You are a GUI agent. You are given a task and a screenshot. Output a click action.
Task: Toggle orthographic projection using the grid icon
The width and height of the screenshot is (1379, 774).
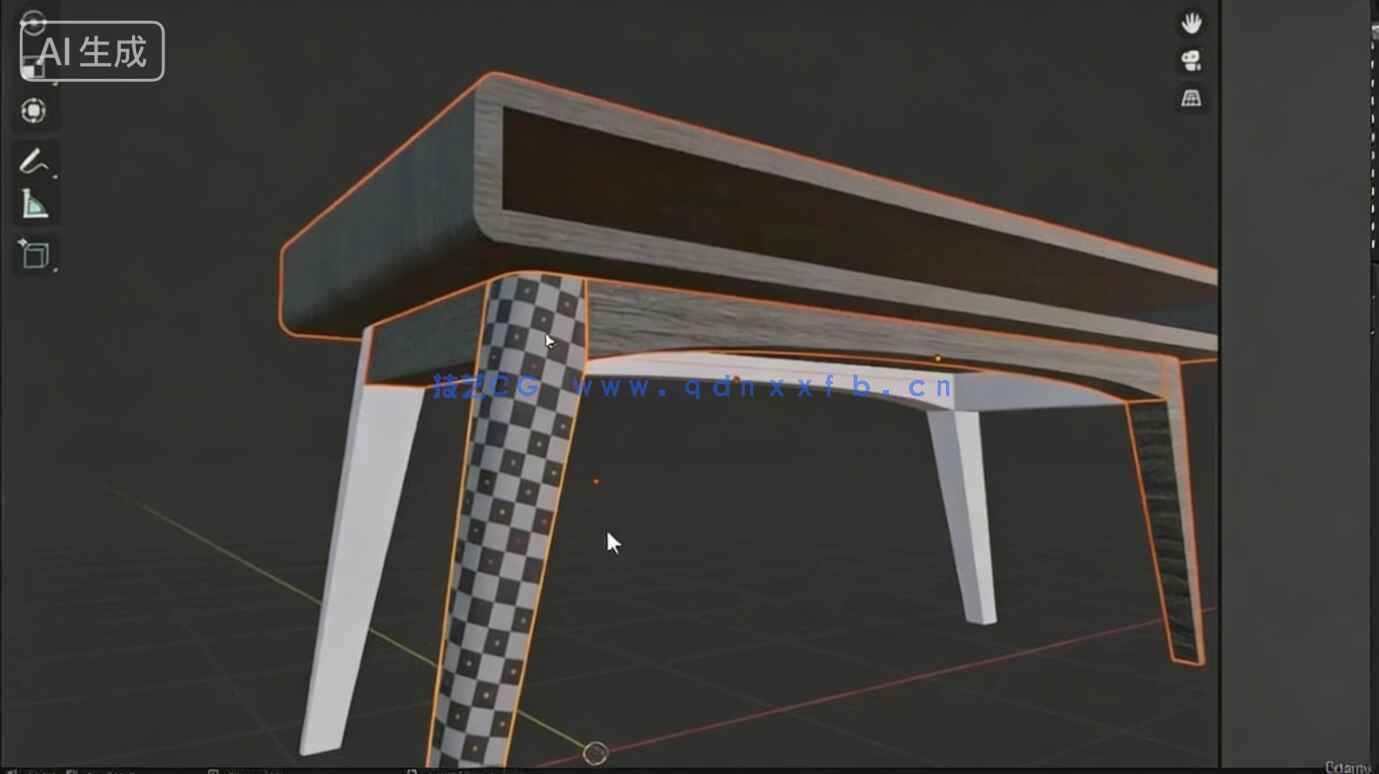(1191, 99)
